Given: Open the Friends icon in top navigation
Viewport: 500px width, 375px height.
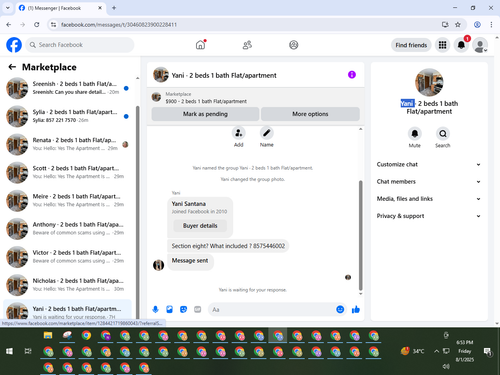Looking at the screenshot, I should [247, 45].
